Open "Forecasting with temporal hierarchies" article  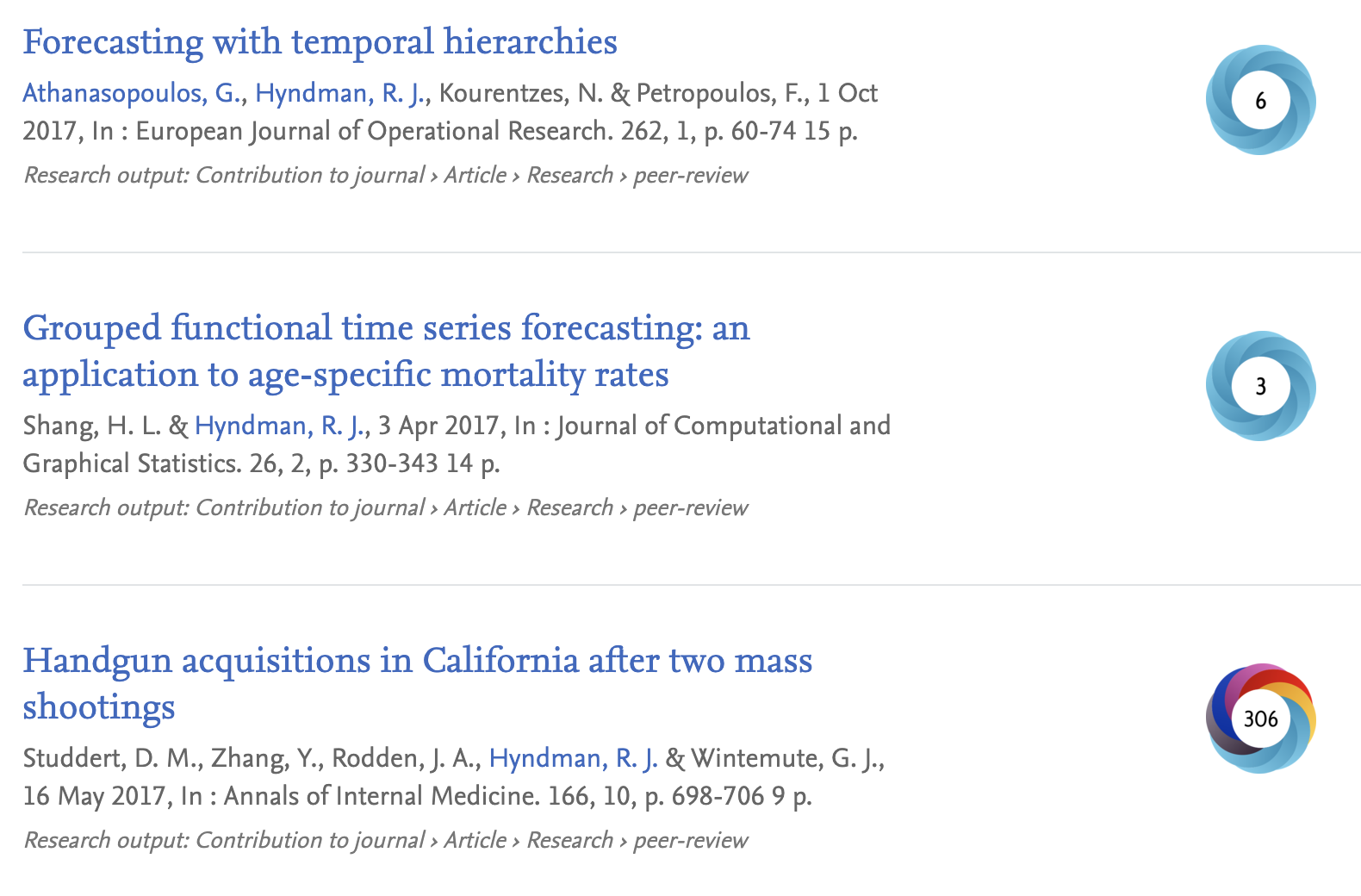click(320, 42)
